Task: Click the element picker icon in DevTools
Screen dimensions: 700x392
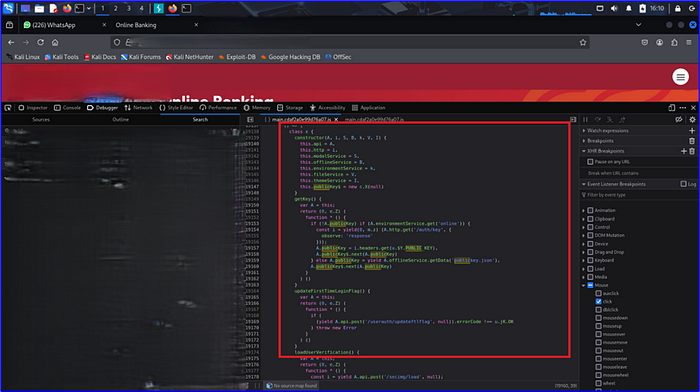Action: click(8, 108)
